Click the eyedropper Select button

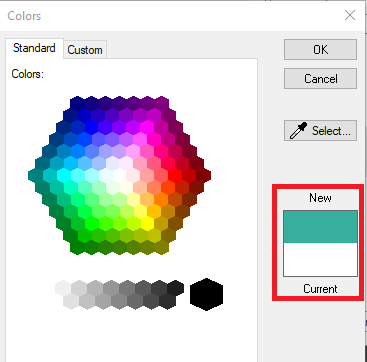pyautogui.click(x=320, y=131)
